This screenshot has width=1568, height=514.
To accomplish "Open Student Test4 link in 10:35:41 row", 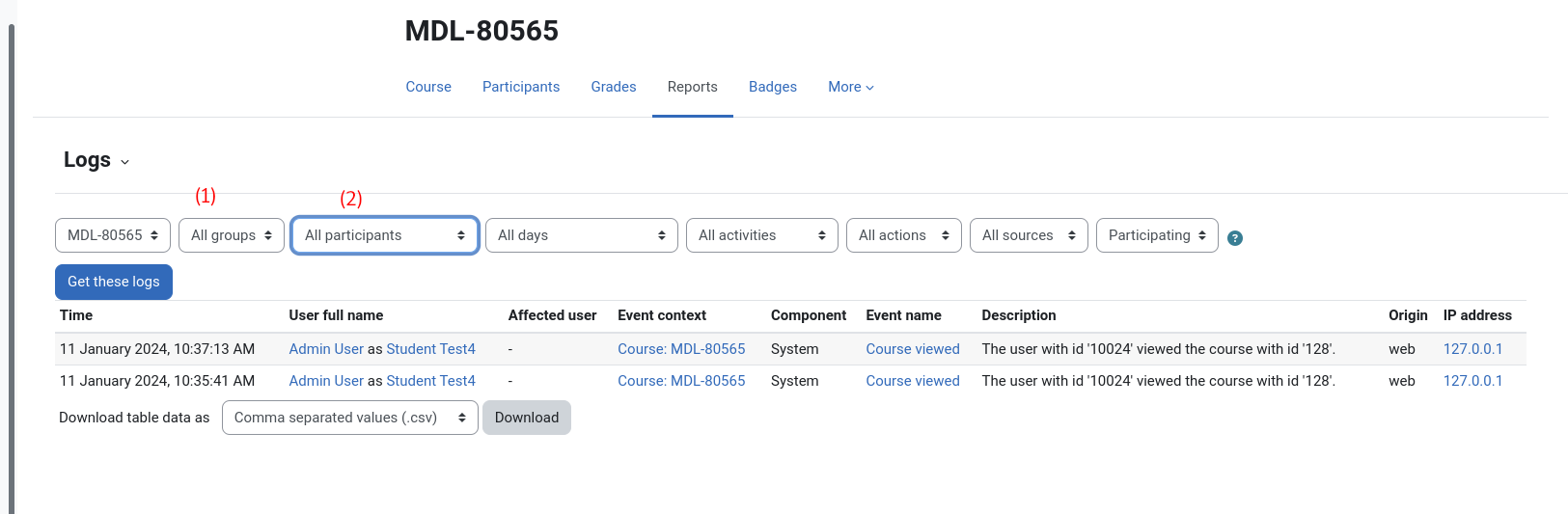I will tap(431, 381).
